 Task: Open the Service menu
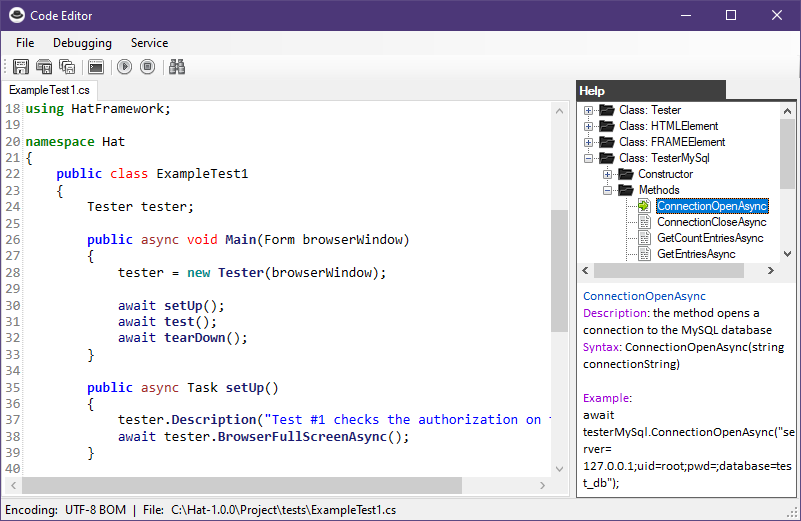pos(149,43)
